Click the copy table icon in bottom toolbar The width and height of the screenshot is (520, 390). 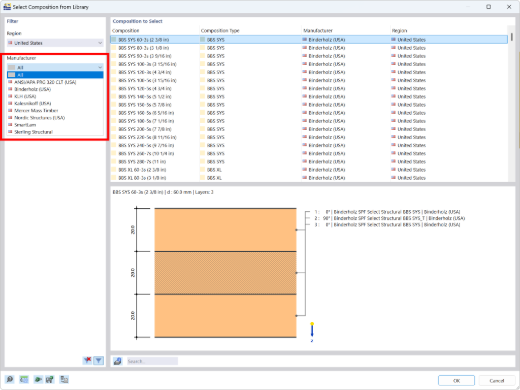click(x=64, y=379)
